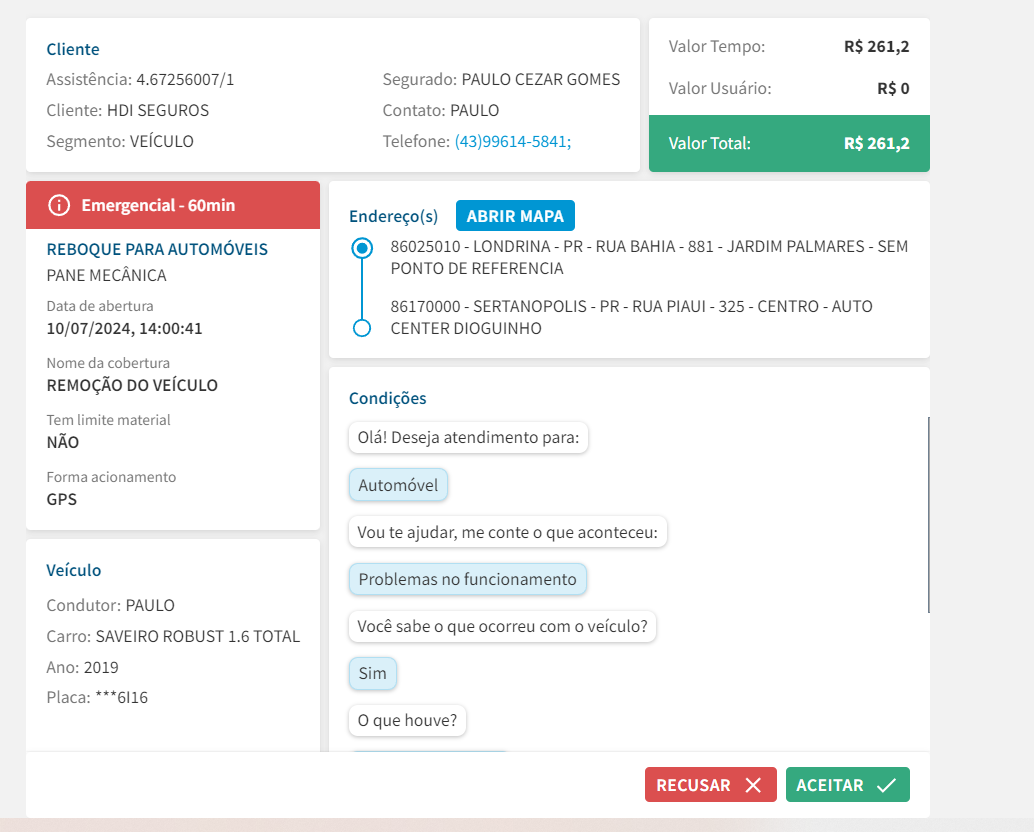Click the info icon in Emergencial banner
Screen dimensions: 1034x832
click(x=59, y=205)
